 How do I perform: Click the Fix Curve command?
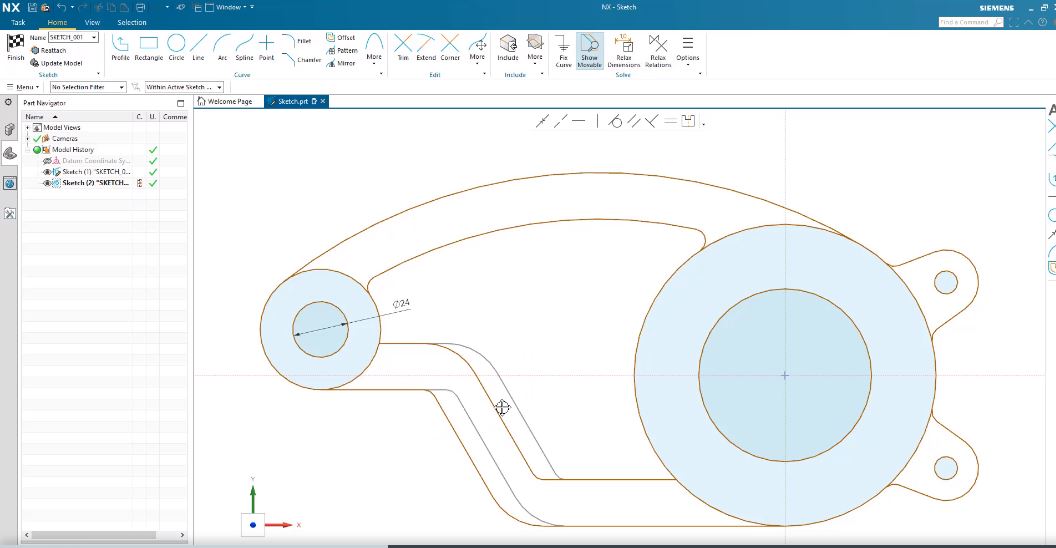pyautogui.click(x=563, y=51)
